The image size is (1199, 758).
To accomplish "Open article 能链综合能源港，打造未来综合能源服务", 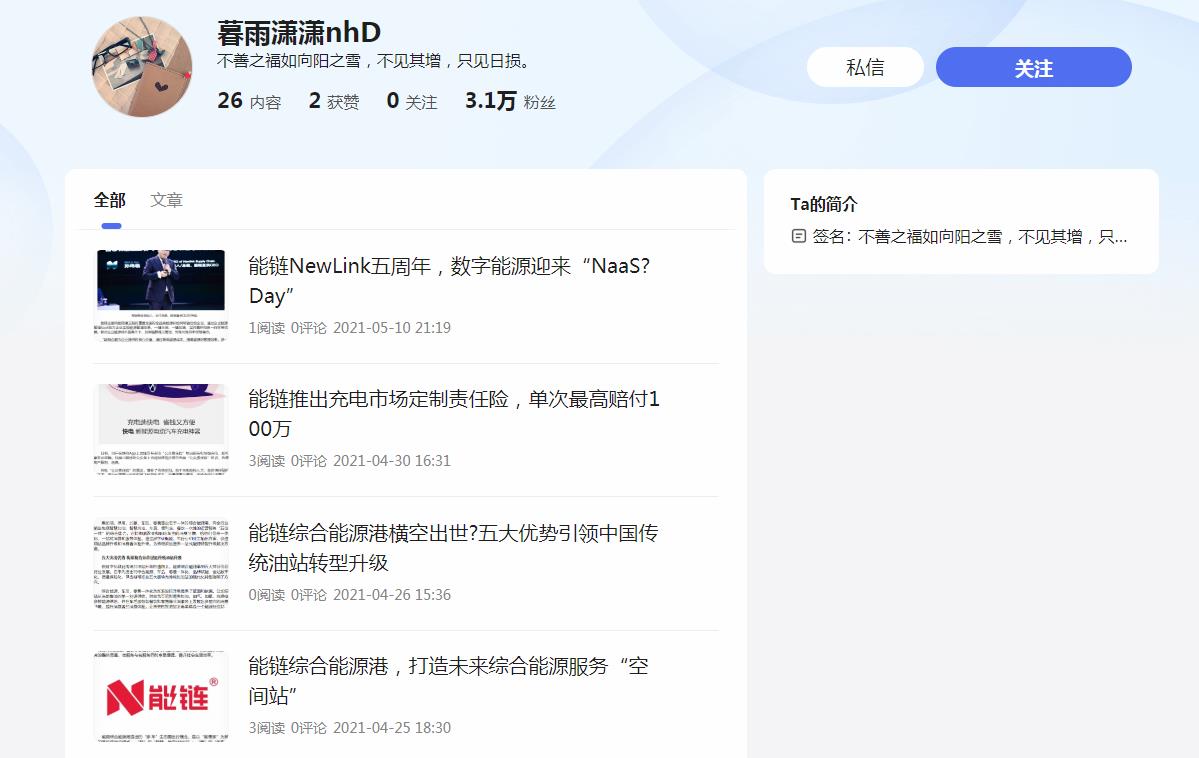I will pos(449,681).
